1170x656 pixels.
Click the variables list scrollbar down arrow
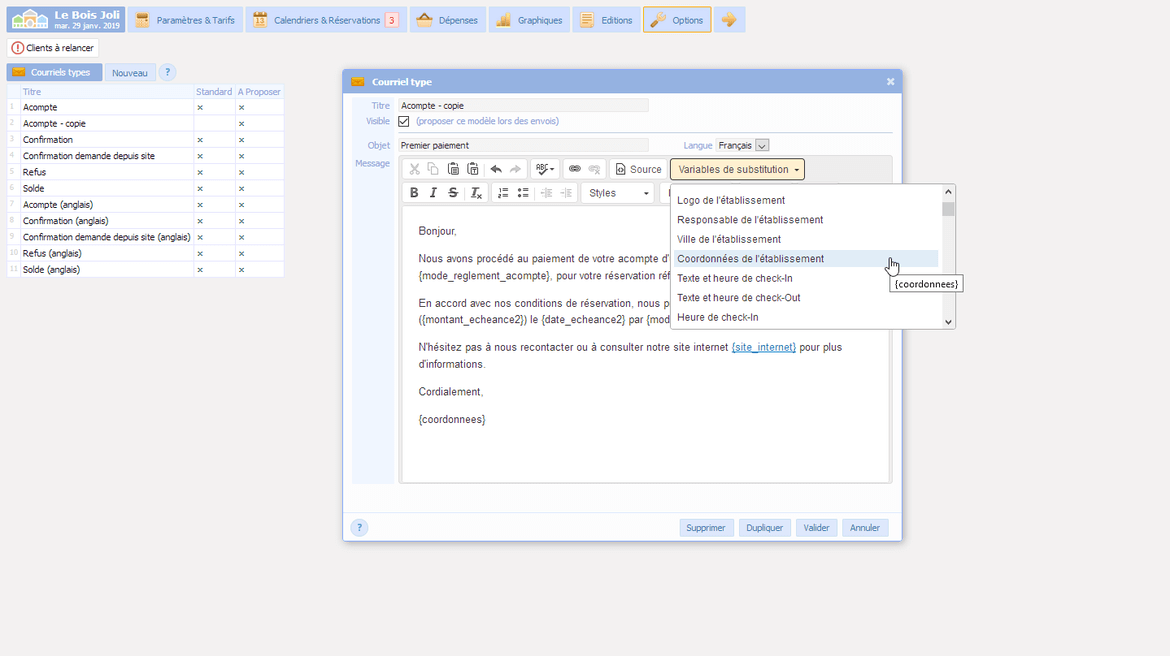coord(948,322)
